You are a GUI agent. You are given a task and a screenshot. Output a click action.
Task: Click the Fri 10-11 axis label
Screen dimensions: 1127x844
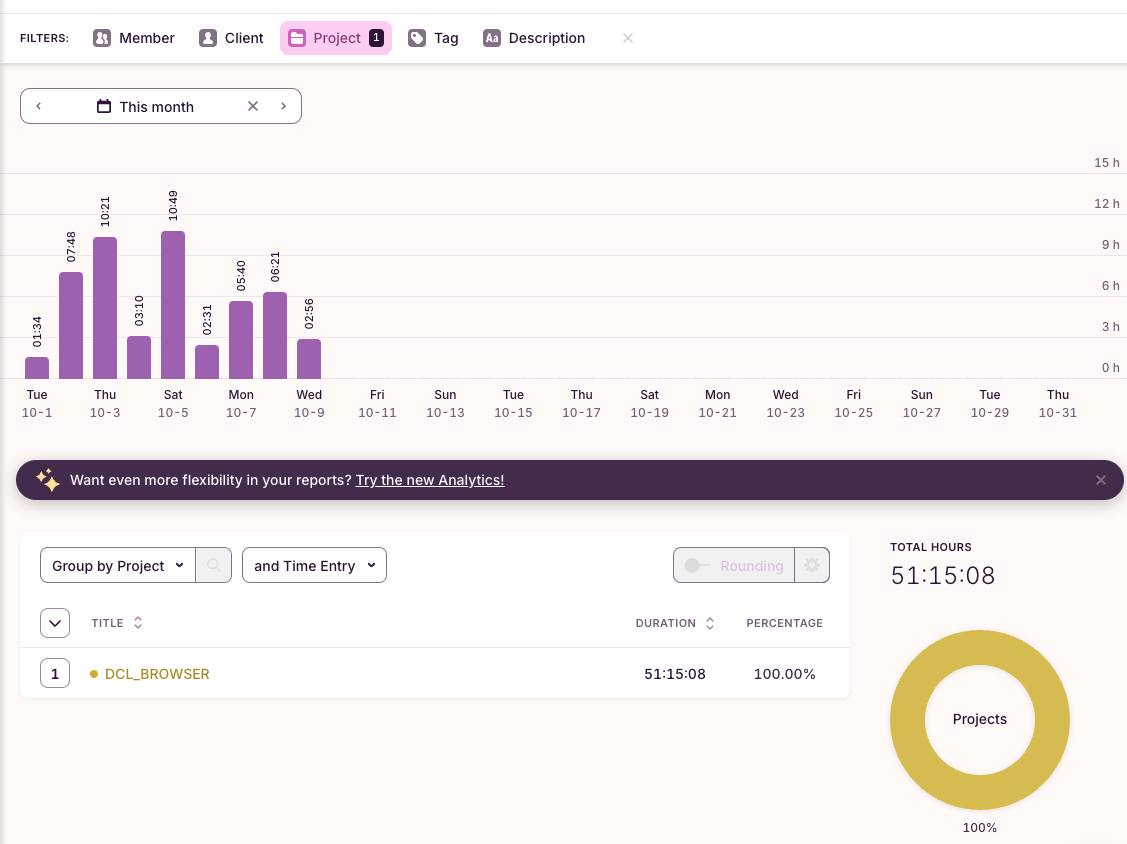pos(377,403)
